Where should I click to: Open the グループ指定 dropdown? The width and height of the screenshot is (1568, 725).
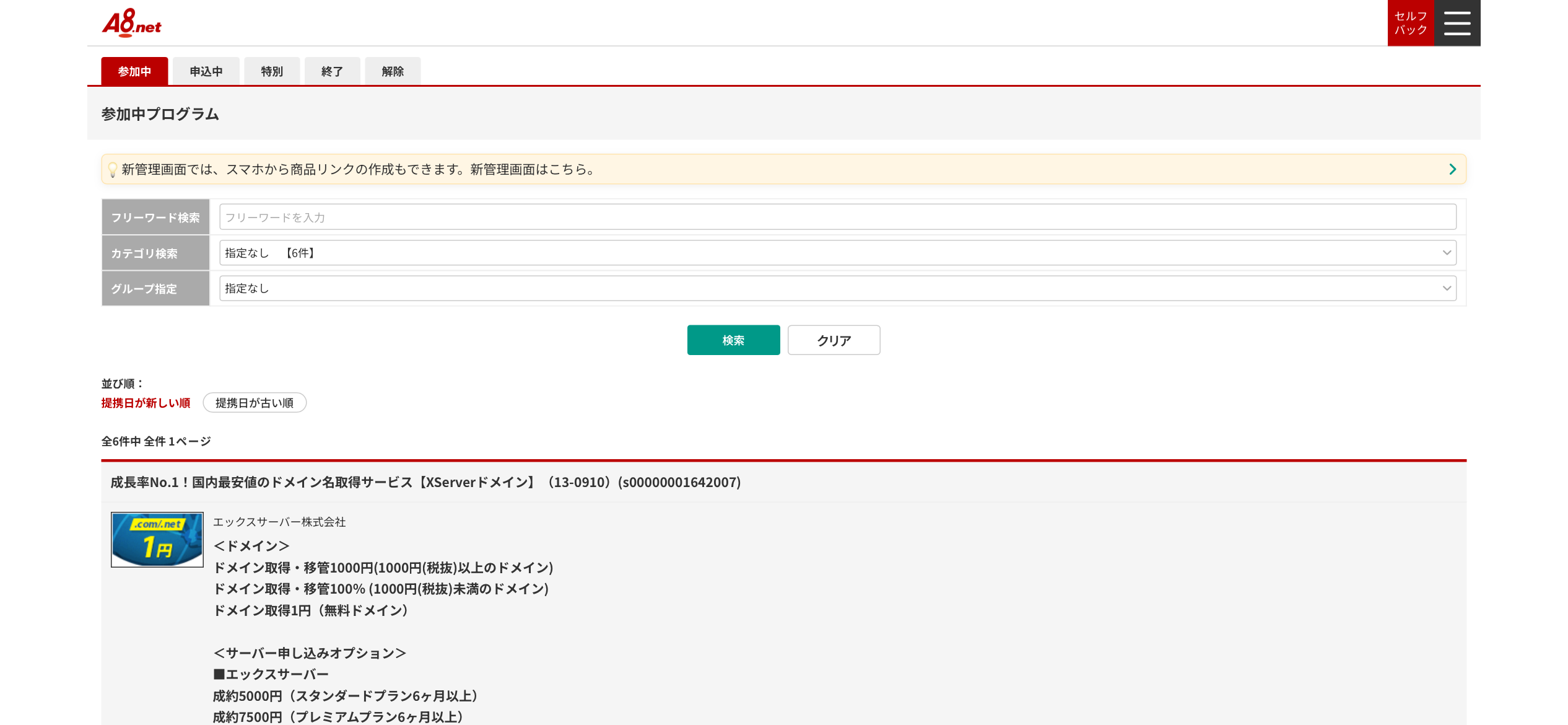[837, 288]
